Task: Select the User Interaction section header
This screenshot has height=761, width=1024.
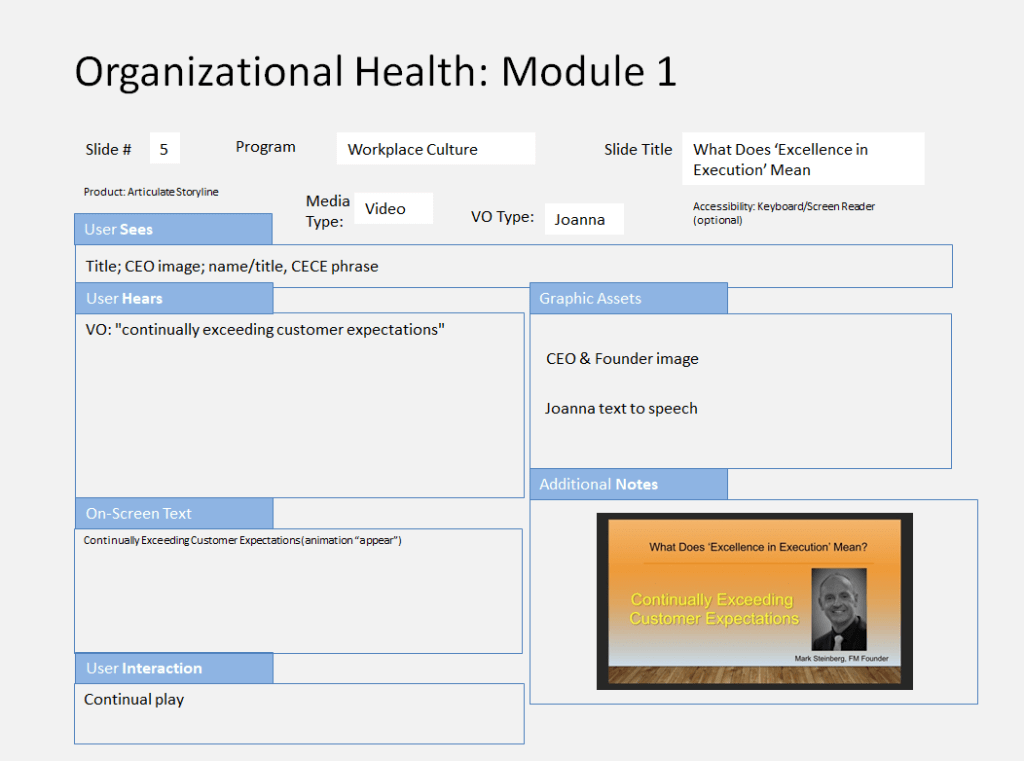Action: (x=173, y=668)
